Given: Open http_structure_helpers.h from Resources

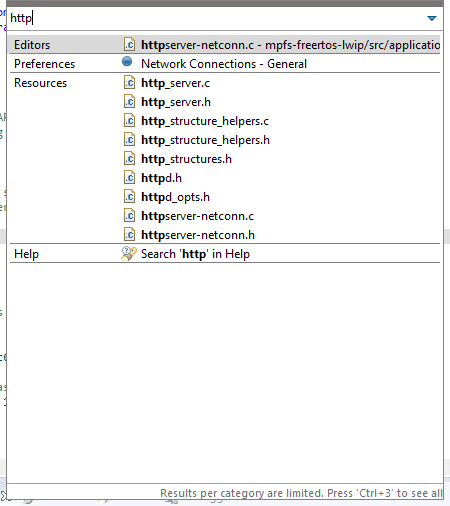Looking at the screenshot, I should point(205,140).
